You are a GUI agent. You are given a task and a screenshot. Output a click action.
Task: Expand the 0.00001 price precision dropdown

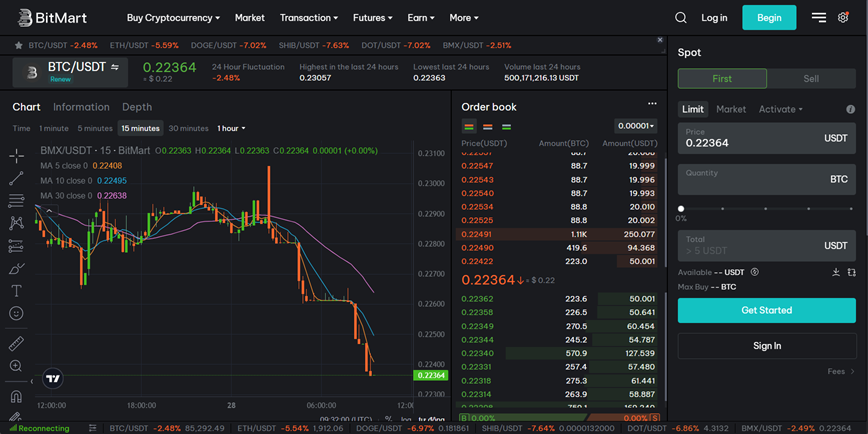(x=636, y=126)
